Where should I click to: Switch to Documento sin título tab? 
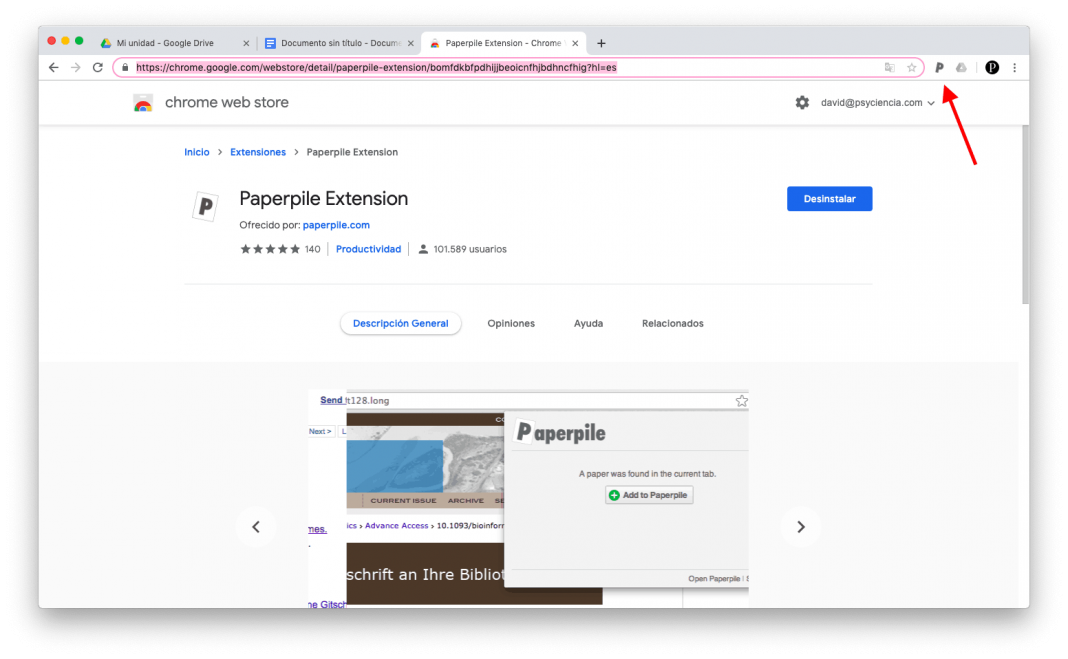[x=339, y=43]
